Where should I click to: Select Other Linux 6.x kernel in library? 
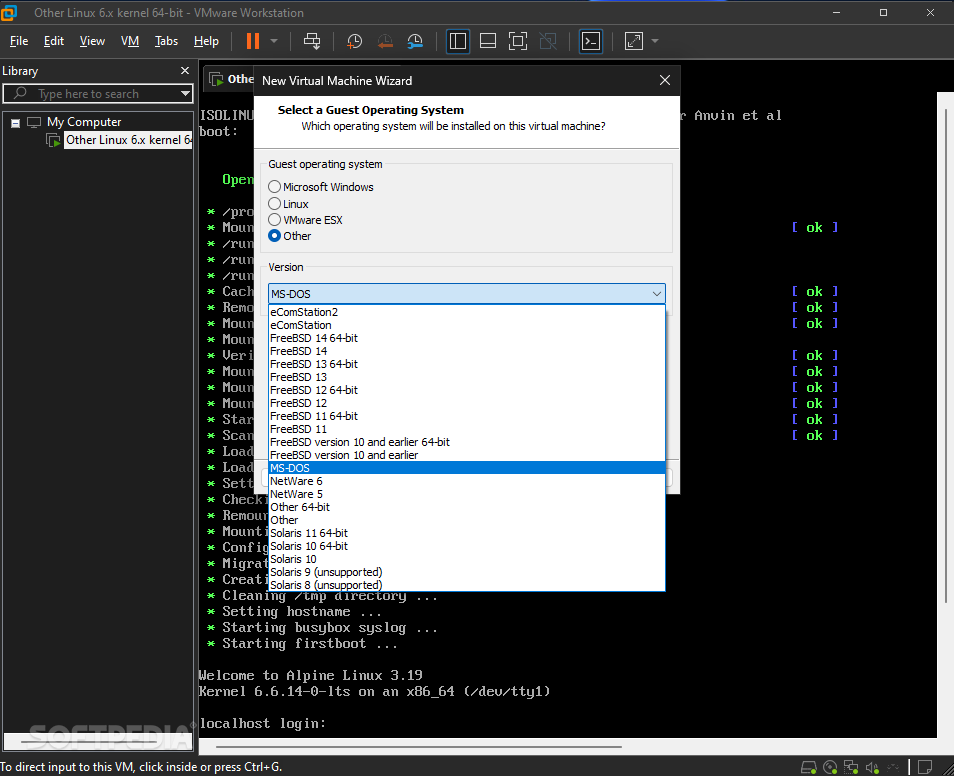click(x=128, y=140)
